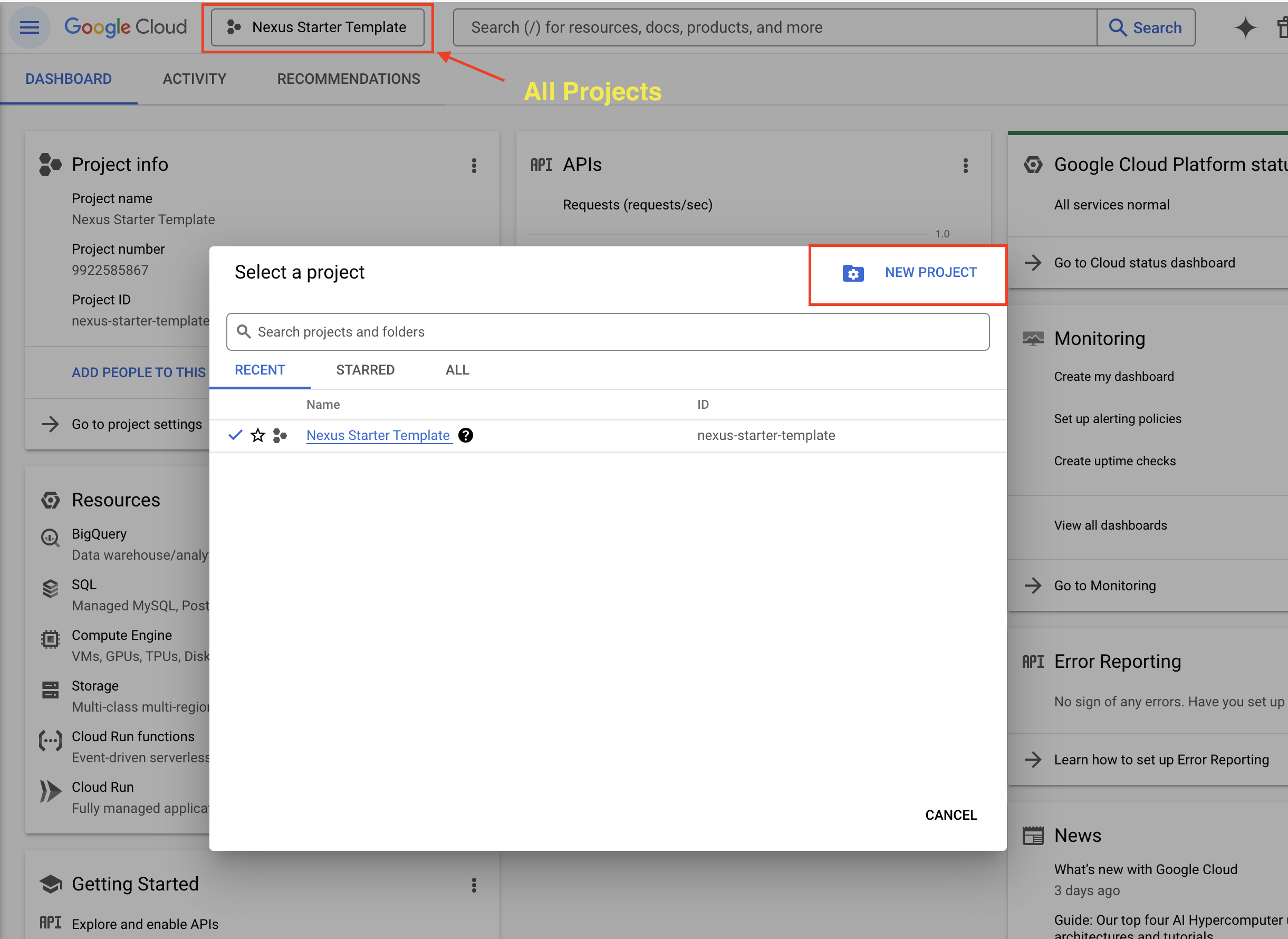Image resolution: width=1288 pixels, height=939 pixels.
Task: Click the Search button in top bar
Action: [1146, 27]
